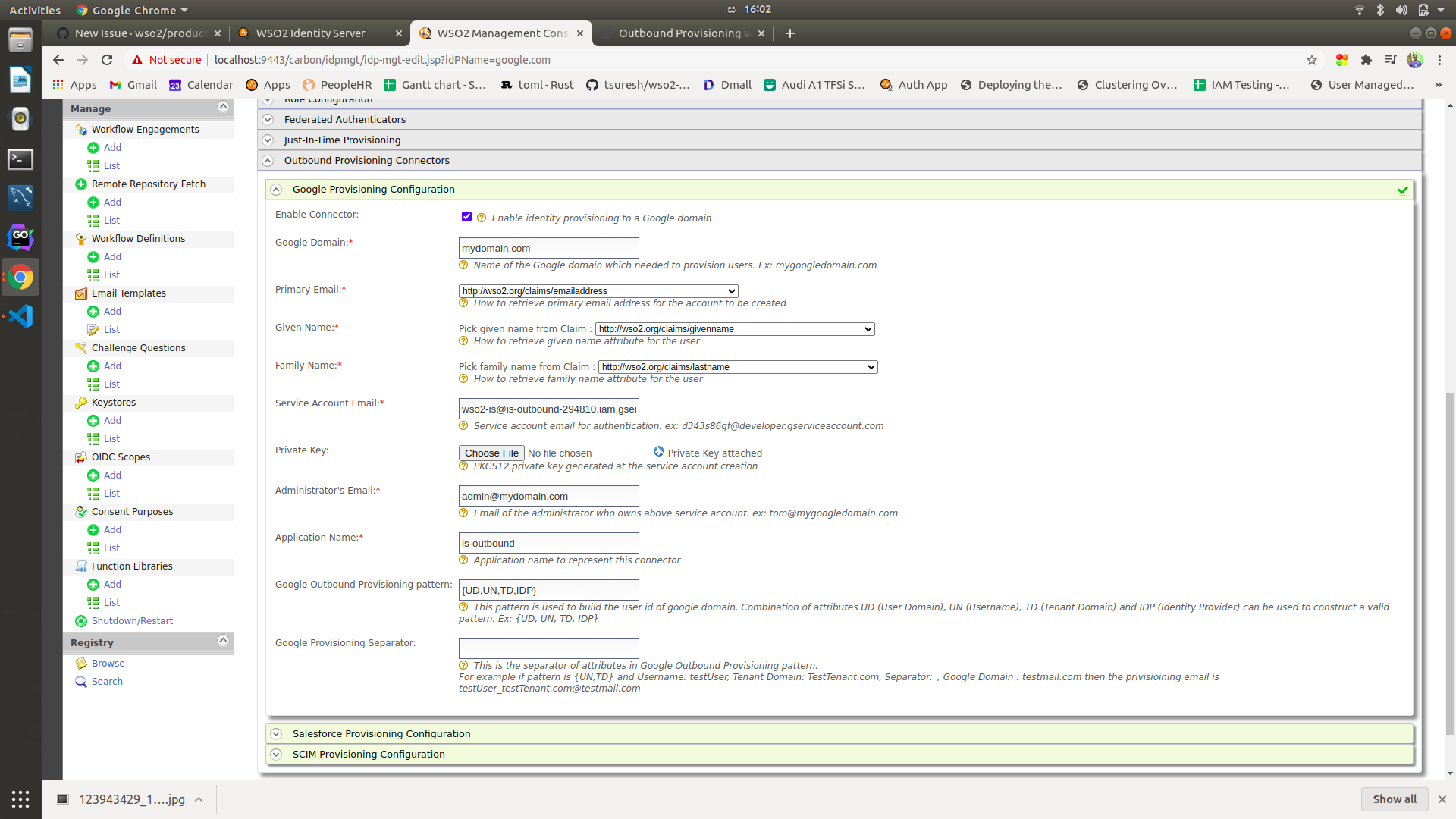Click the Workflow Definitions icon
This screenshot has width=1456, height=819.
click(x=81, y=238)
